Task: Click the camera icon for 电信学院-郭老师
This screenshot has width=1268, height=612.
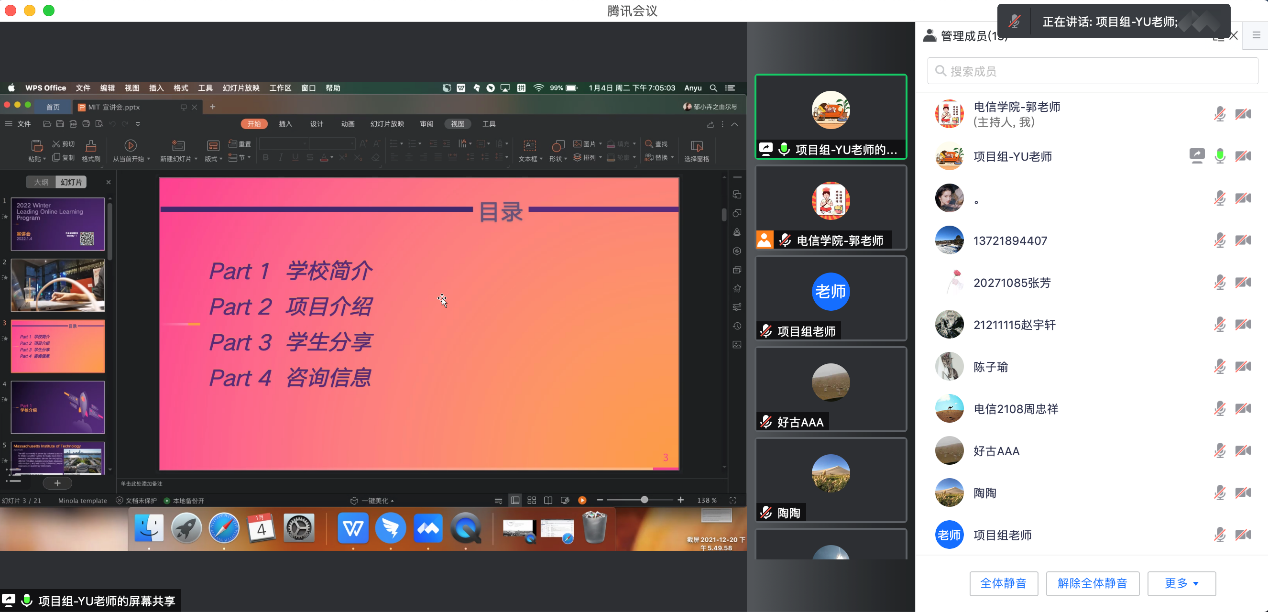Action: click(x=1243, y=114)
